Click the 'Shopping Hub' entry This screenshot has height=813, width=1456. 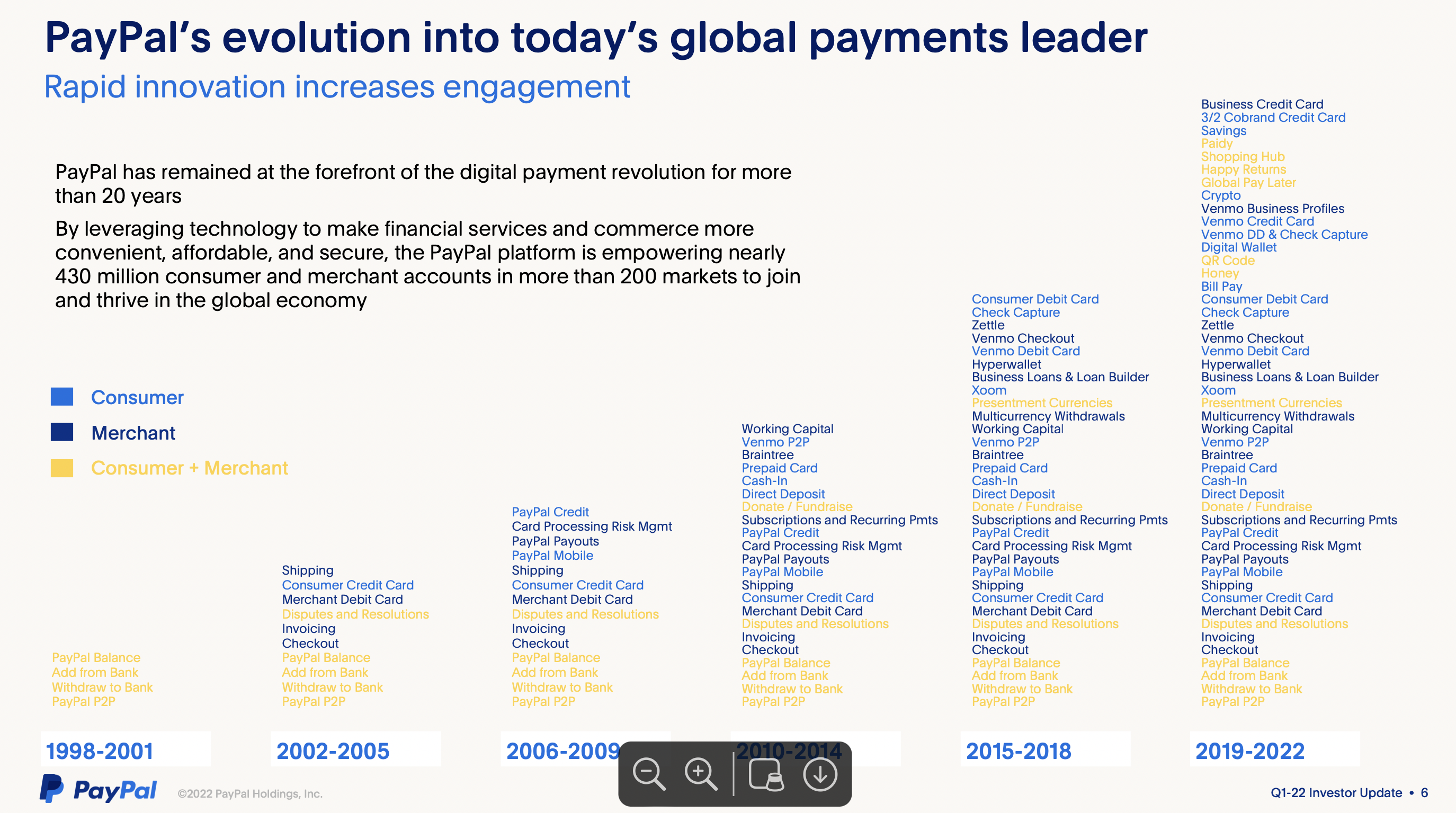point(1243,157)
